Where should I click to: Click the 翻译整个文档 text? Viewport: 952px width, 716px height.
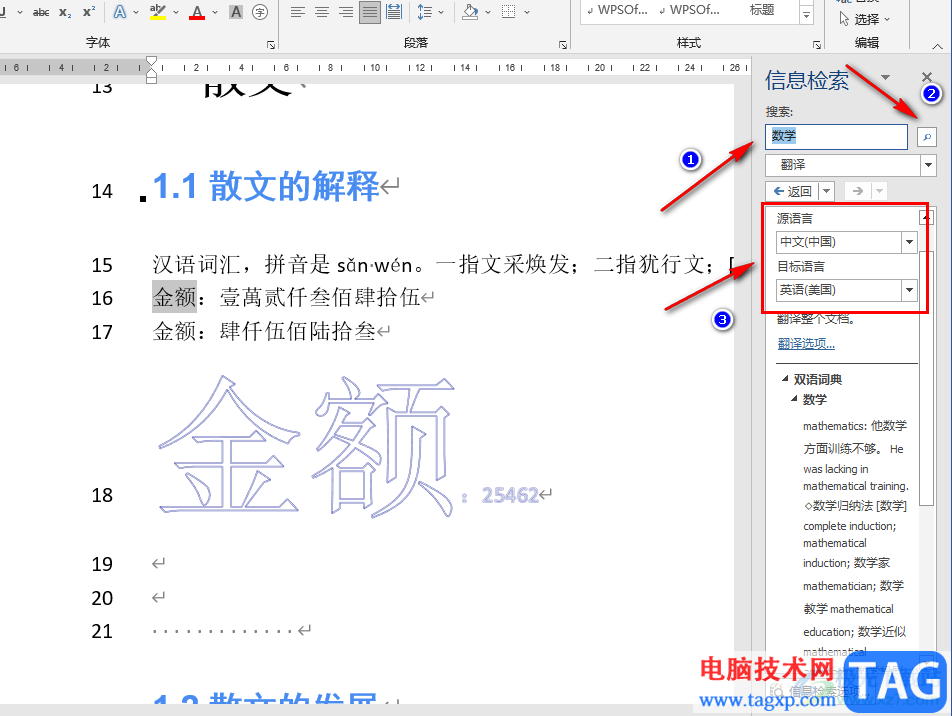(816, 319)
